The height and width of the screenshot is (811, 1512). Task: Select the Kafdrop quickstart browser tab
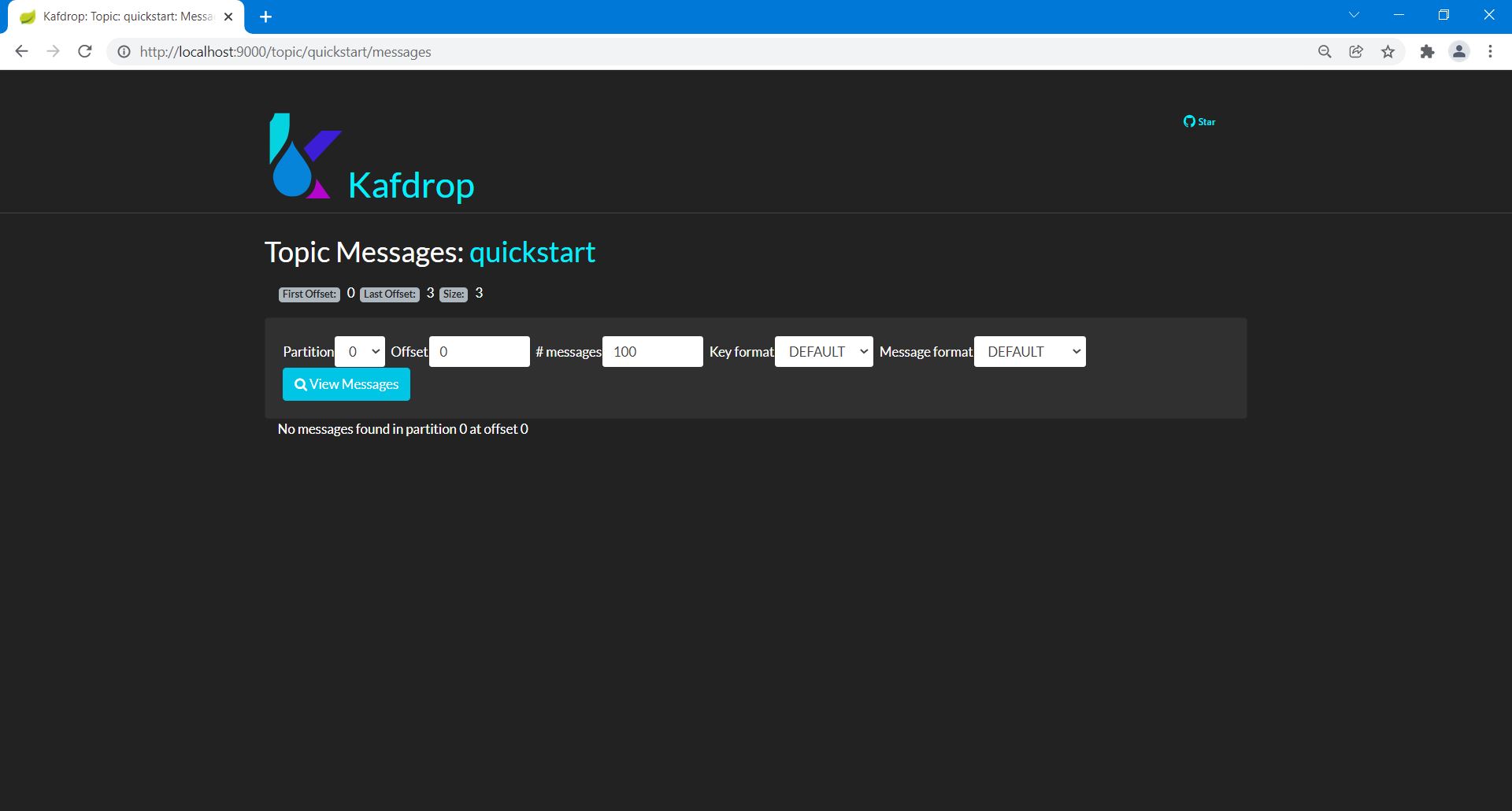tap(126, 17)
